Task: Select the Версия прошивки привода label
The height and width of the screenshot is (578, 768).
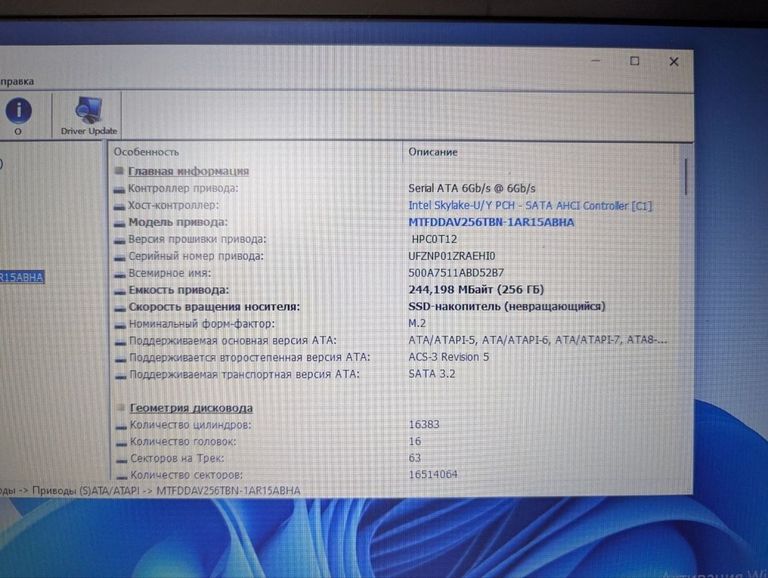Action: (x=197, y=239)
